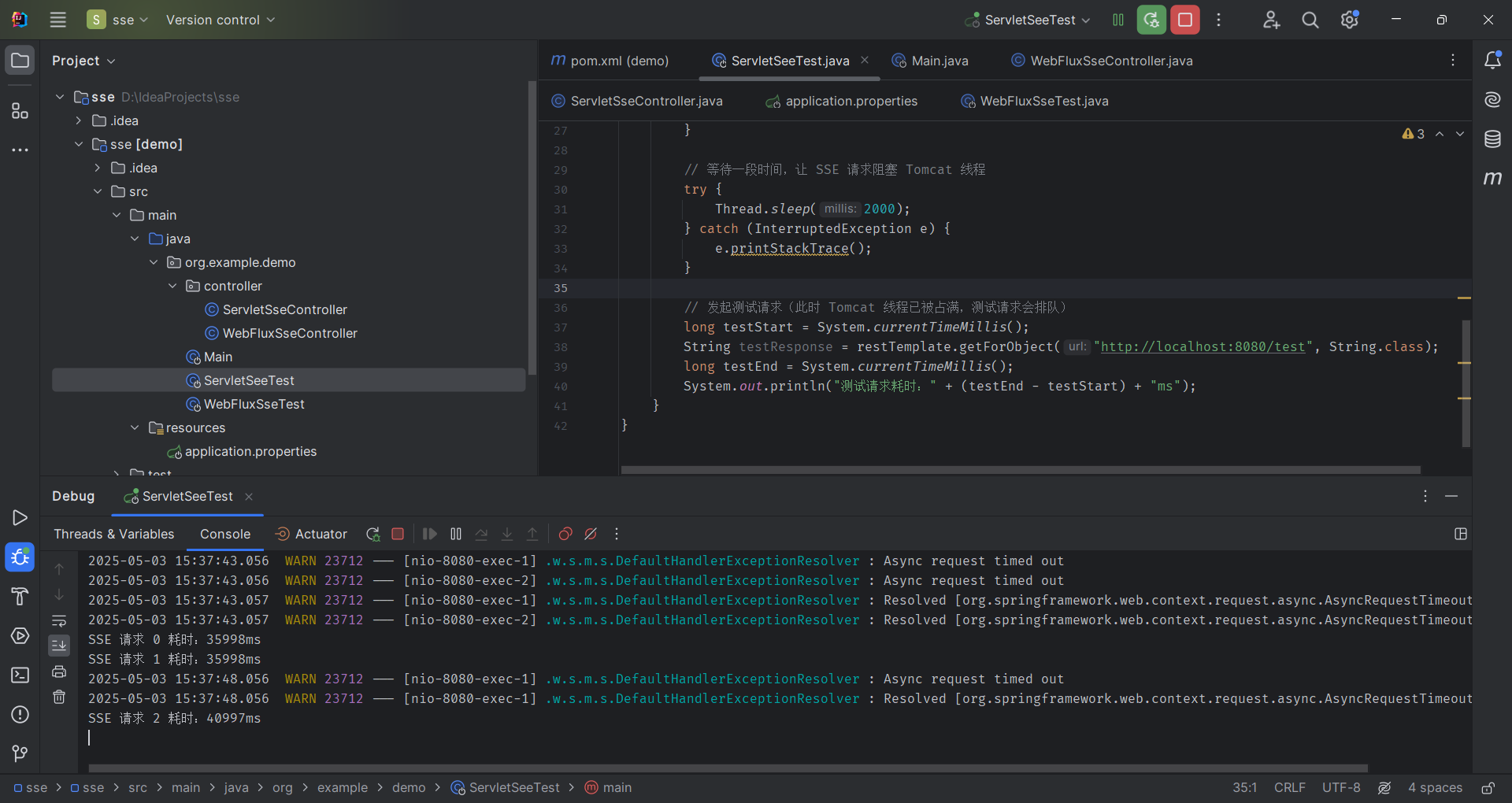Image resolution: width=1512 pixels, height=803 pixels.
Task: Open the Git tool window
Action: tap(20, 753)
